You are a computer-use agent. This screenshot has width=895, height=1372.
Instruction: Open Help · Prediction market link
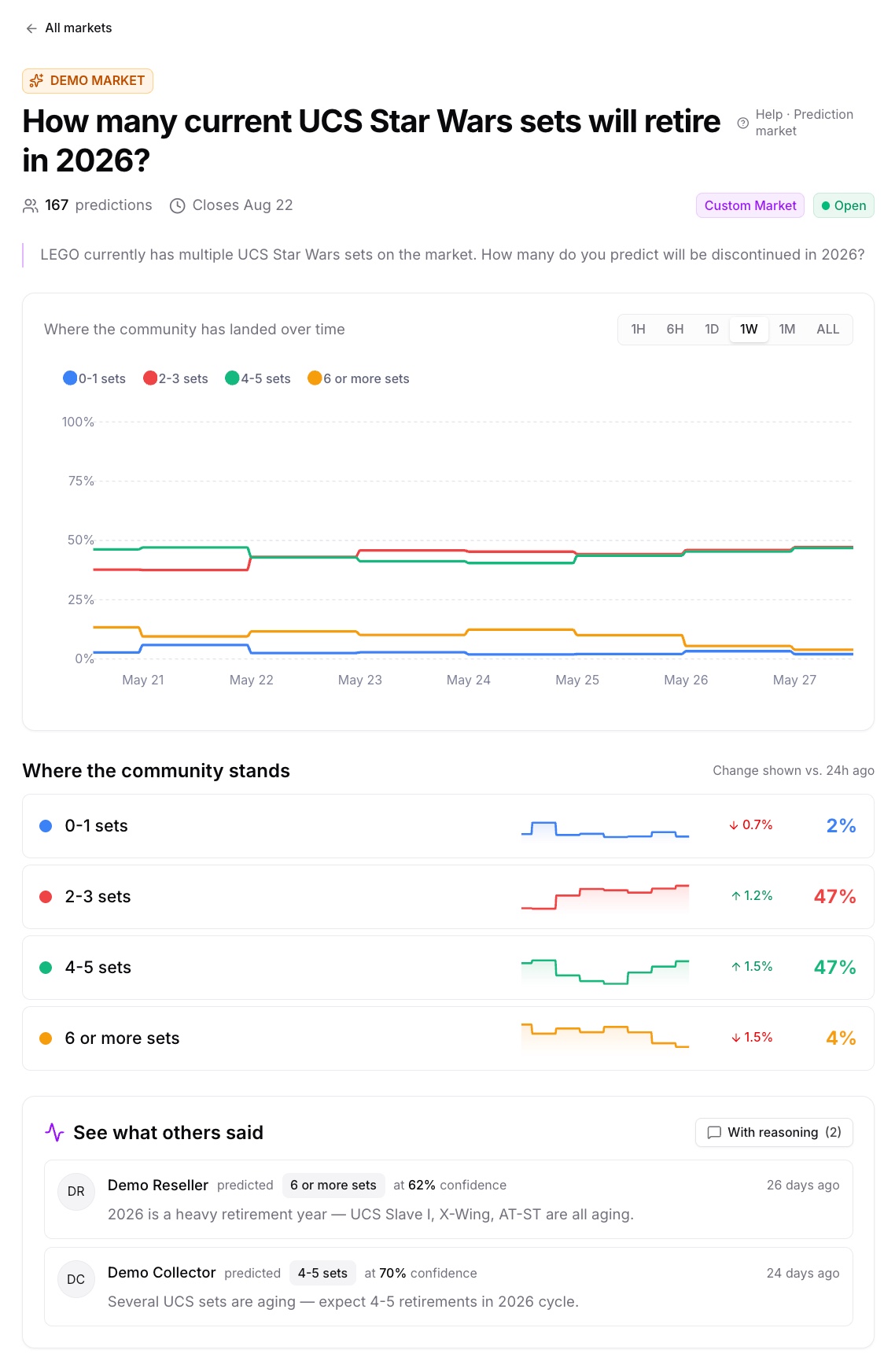click(x=805, y=123)
